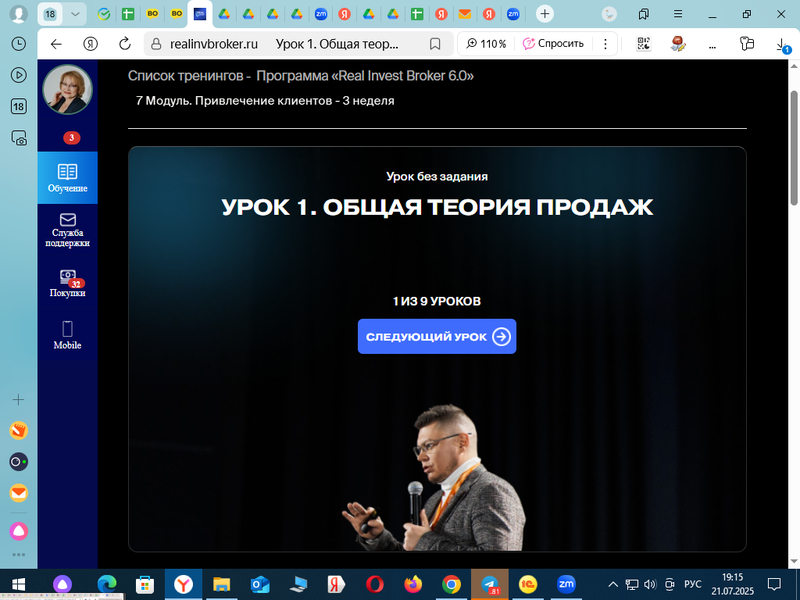Open the Обучение section in sidebar
Viewport: 800px width, 600px height.
point(67,177)
